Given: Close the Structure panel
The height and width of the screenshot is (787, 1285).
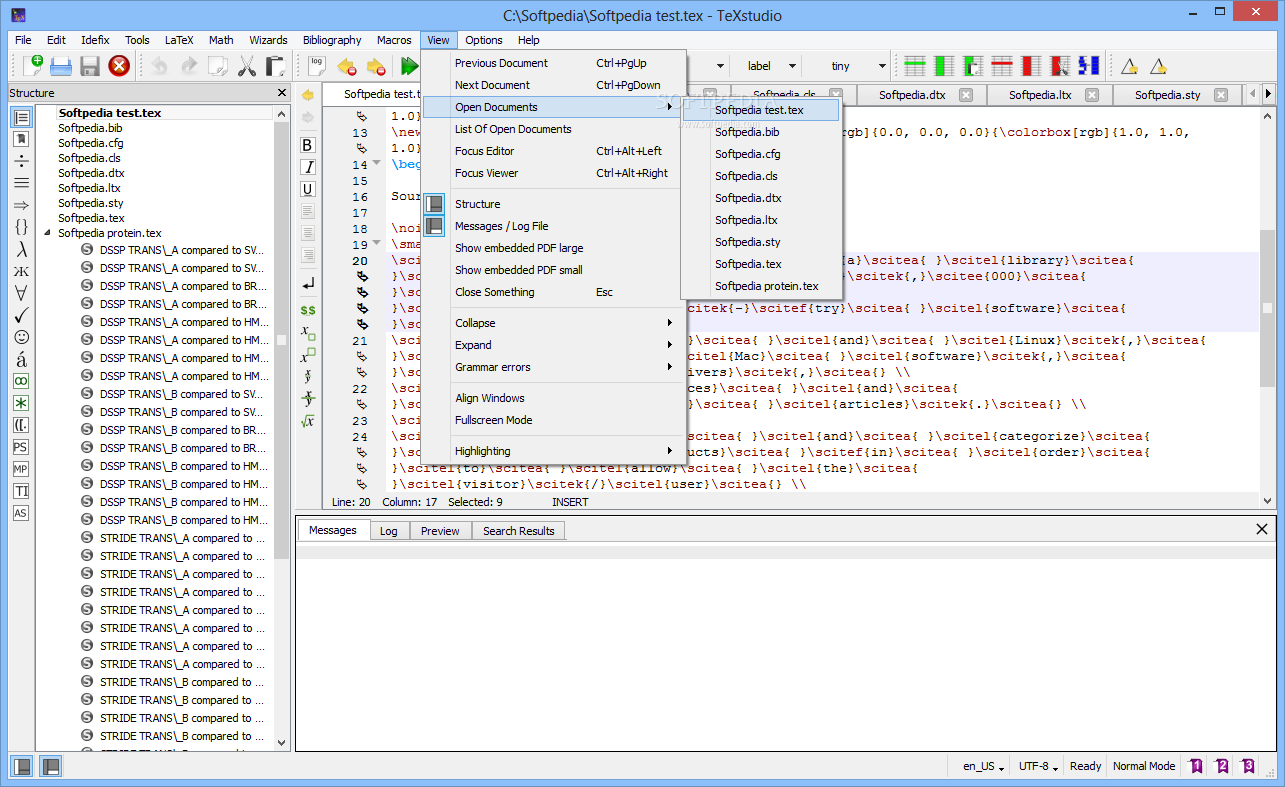Looking at the screenshot, I should tap(282, 93).
